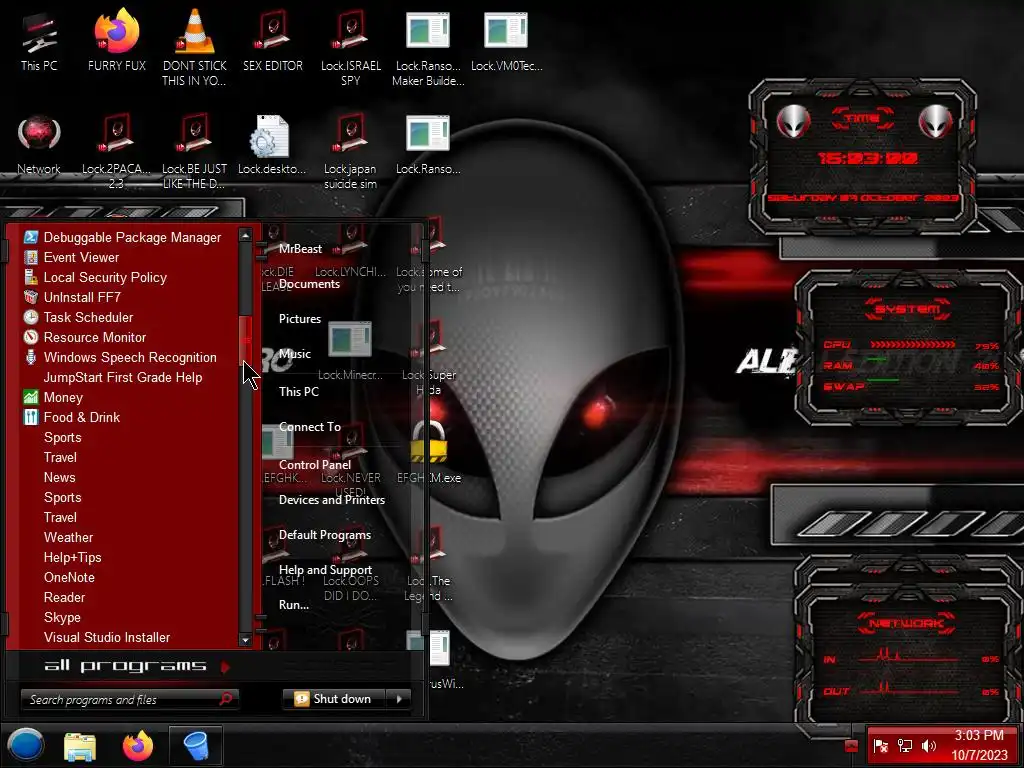Start Windows Speech Recognition

tap(130, 357)
